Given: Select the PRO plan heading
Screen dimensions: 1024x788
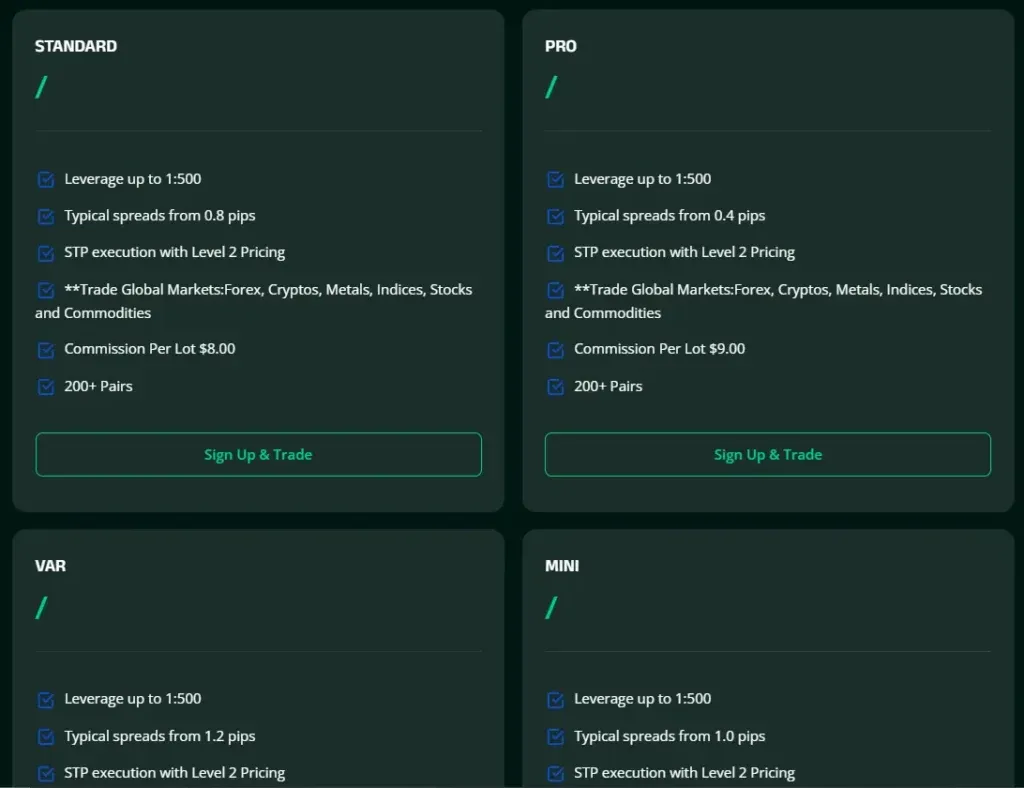Looking at the screenshot, I should point(561,46).
